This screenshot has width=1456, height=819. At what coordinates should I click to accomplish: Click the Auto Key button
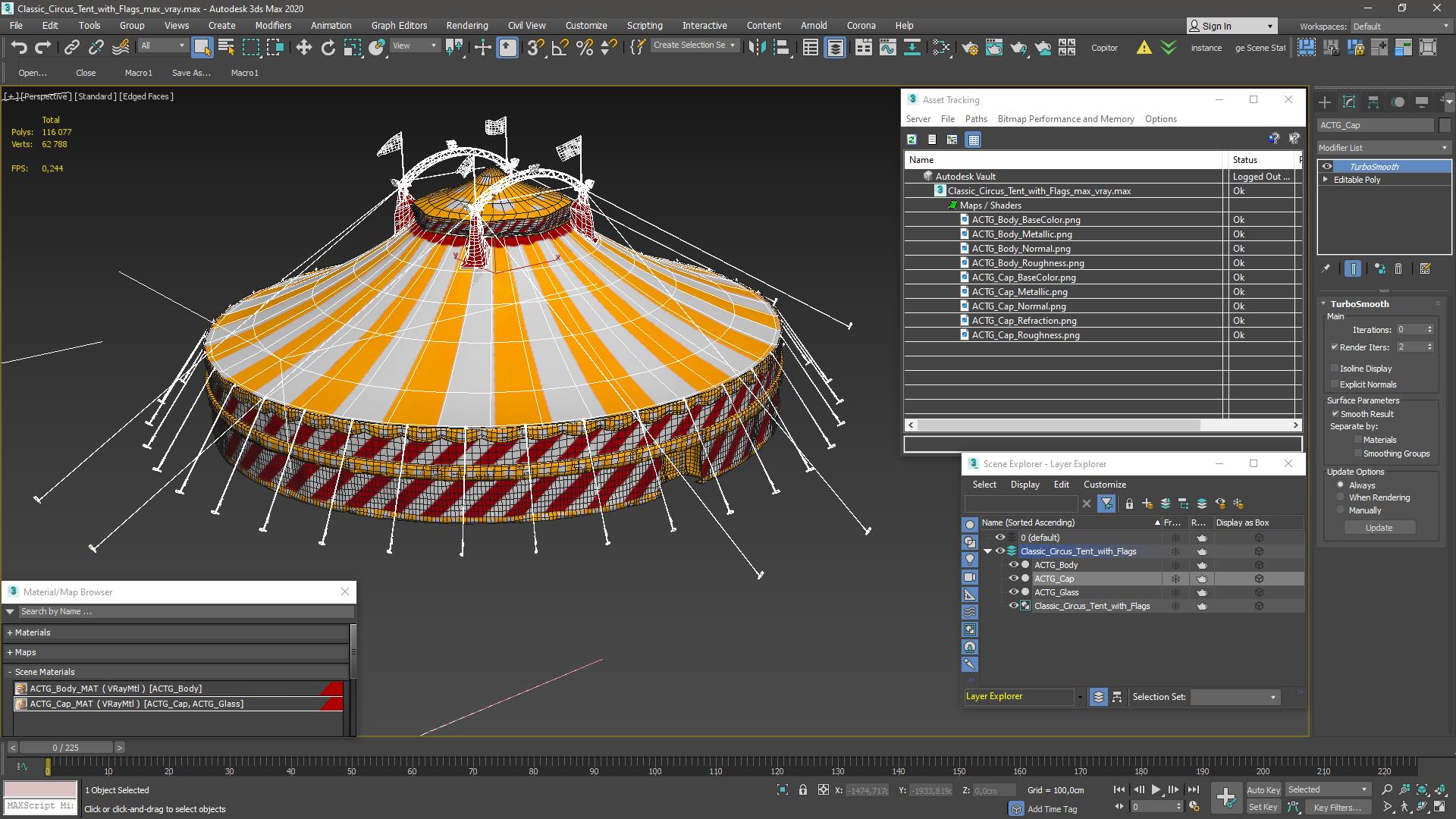click(1263, 789)
